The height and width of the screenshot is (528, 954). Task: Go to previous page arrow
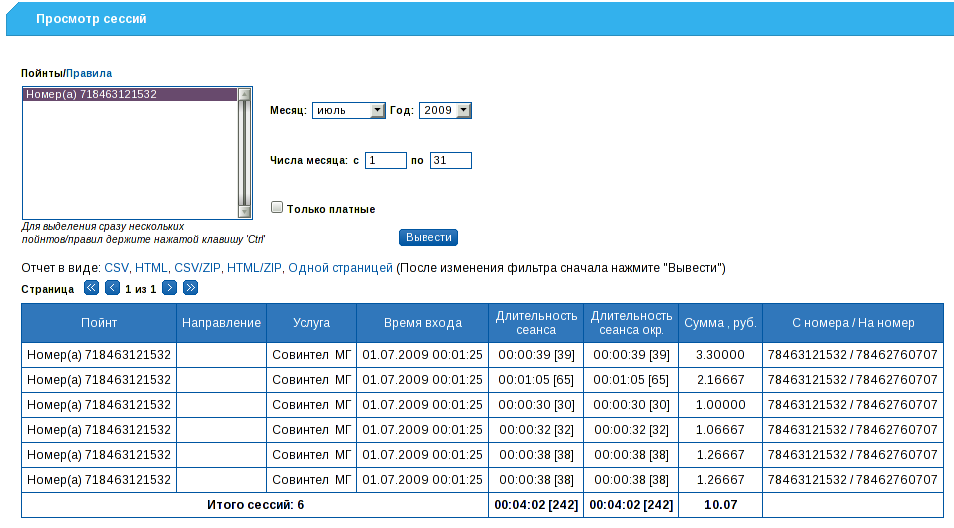pos(112,288)
